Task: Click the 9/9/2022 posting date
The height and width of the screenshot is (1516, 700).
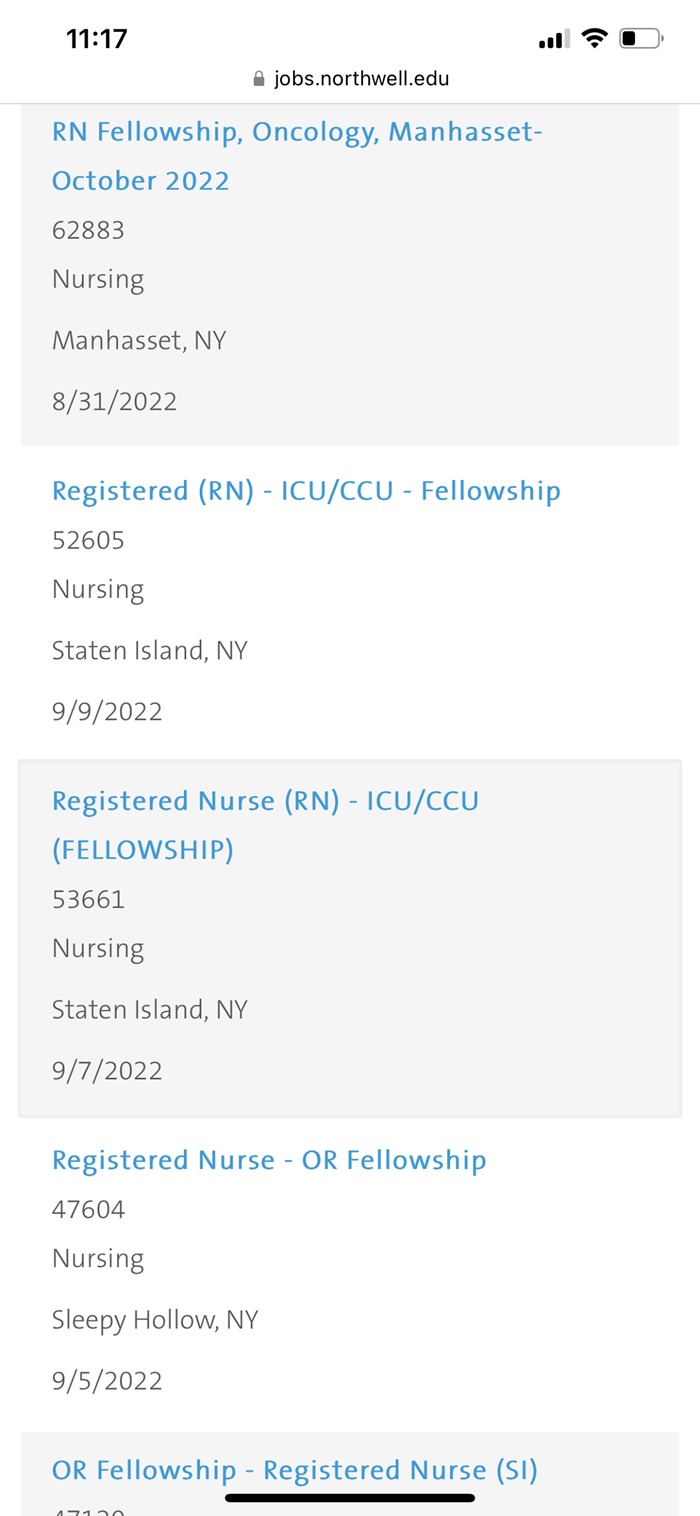Action: pyautogui.click(x=107, y=712)
